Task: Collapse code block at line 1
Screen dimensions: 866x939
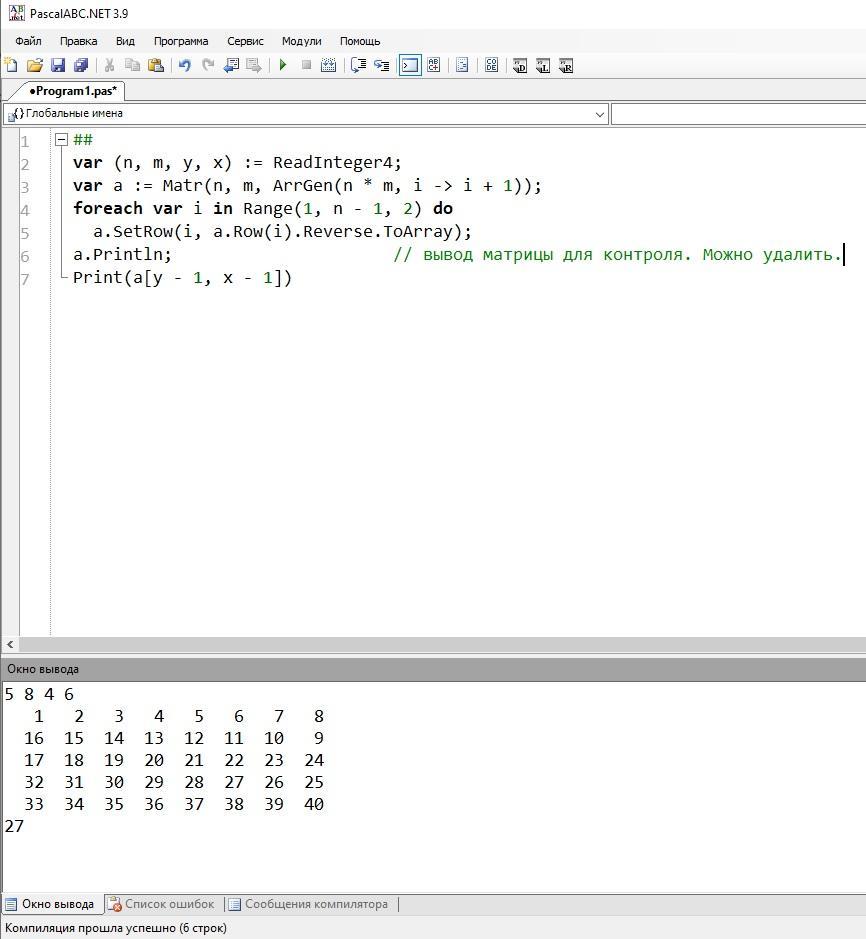Action: tap(61, 140)
